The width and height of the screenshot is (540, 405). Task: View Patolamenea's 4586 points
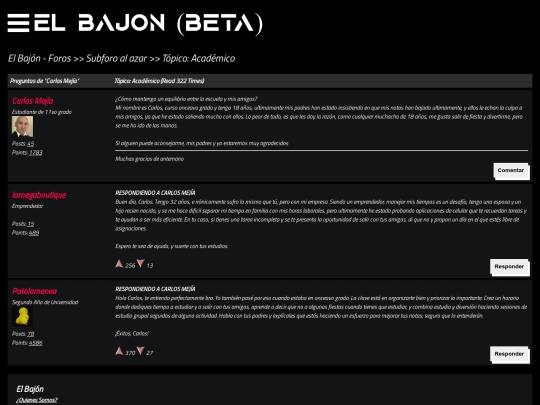tap(35, 343)
